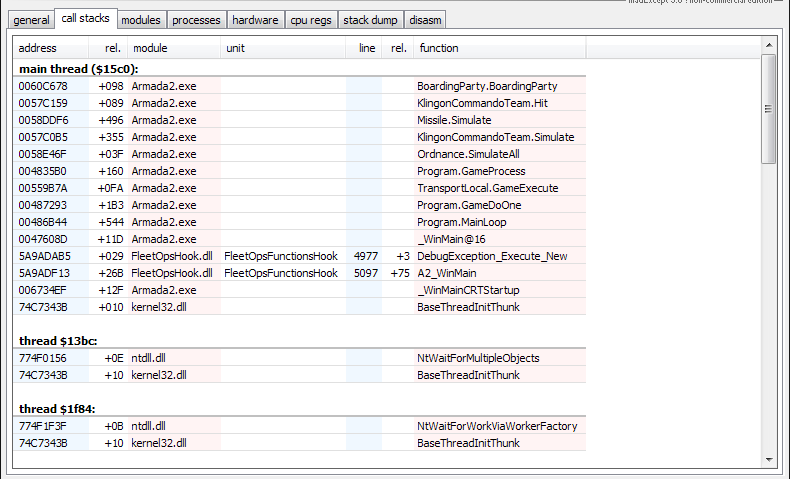Viewport: 790px width, 479px height.
Task: Select the KlingonCommandoTeam.Hit function
Action: [x=482, y=103]
